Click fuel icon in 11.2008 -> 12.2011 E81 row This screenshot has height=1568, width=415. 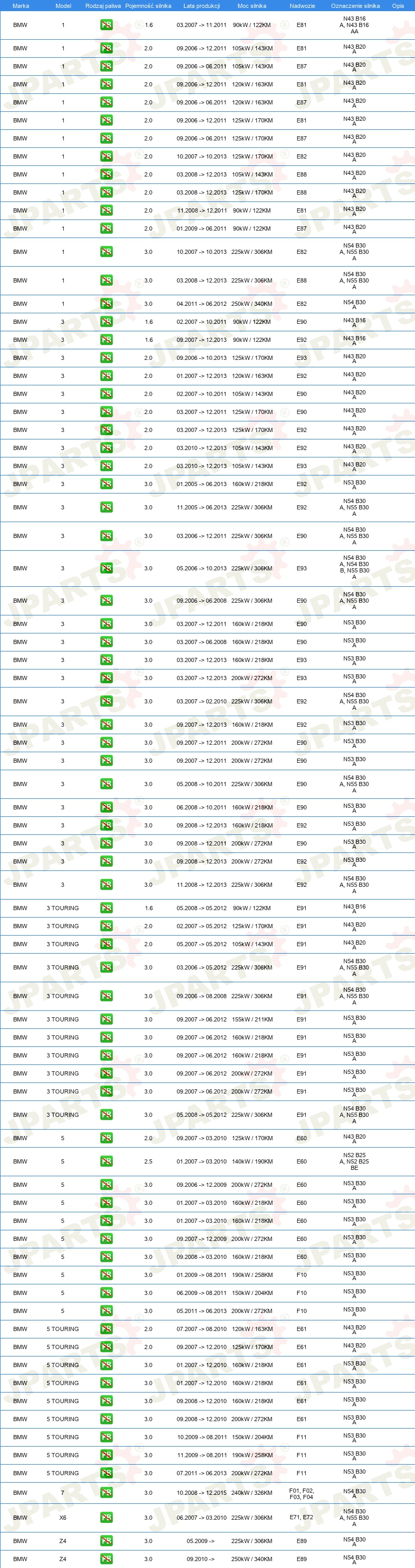coord(106,210)
